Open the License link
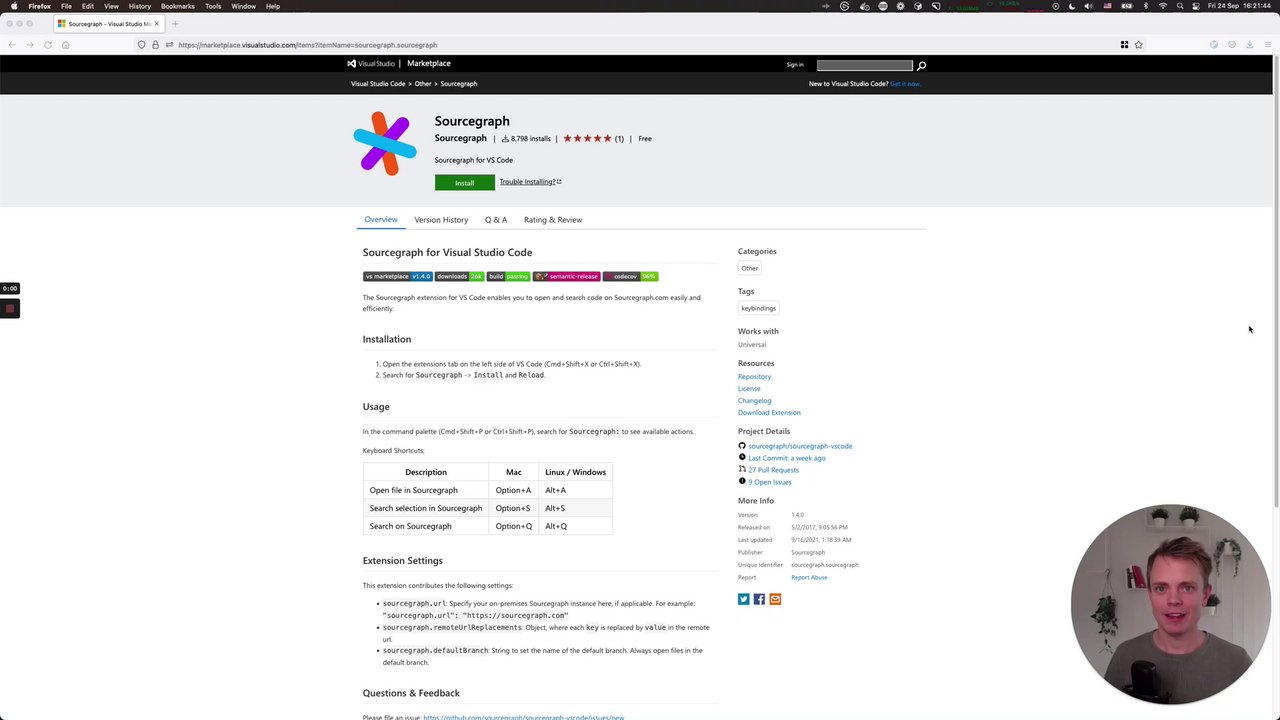1280x720 pixels. coord(749,389)
